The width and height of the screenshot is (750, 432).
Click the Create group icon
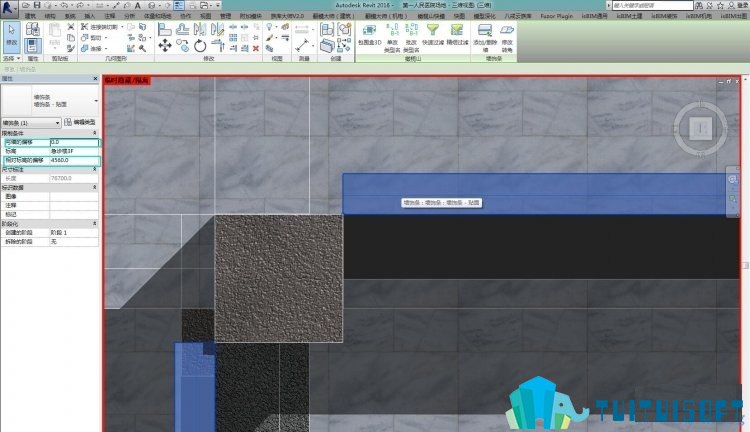[344, 30]
